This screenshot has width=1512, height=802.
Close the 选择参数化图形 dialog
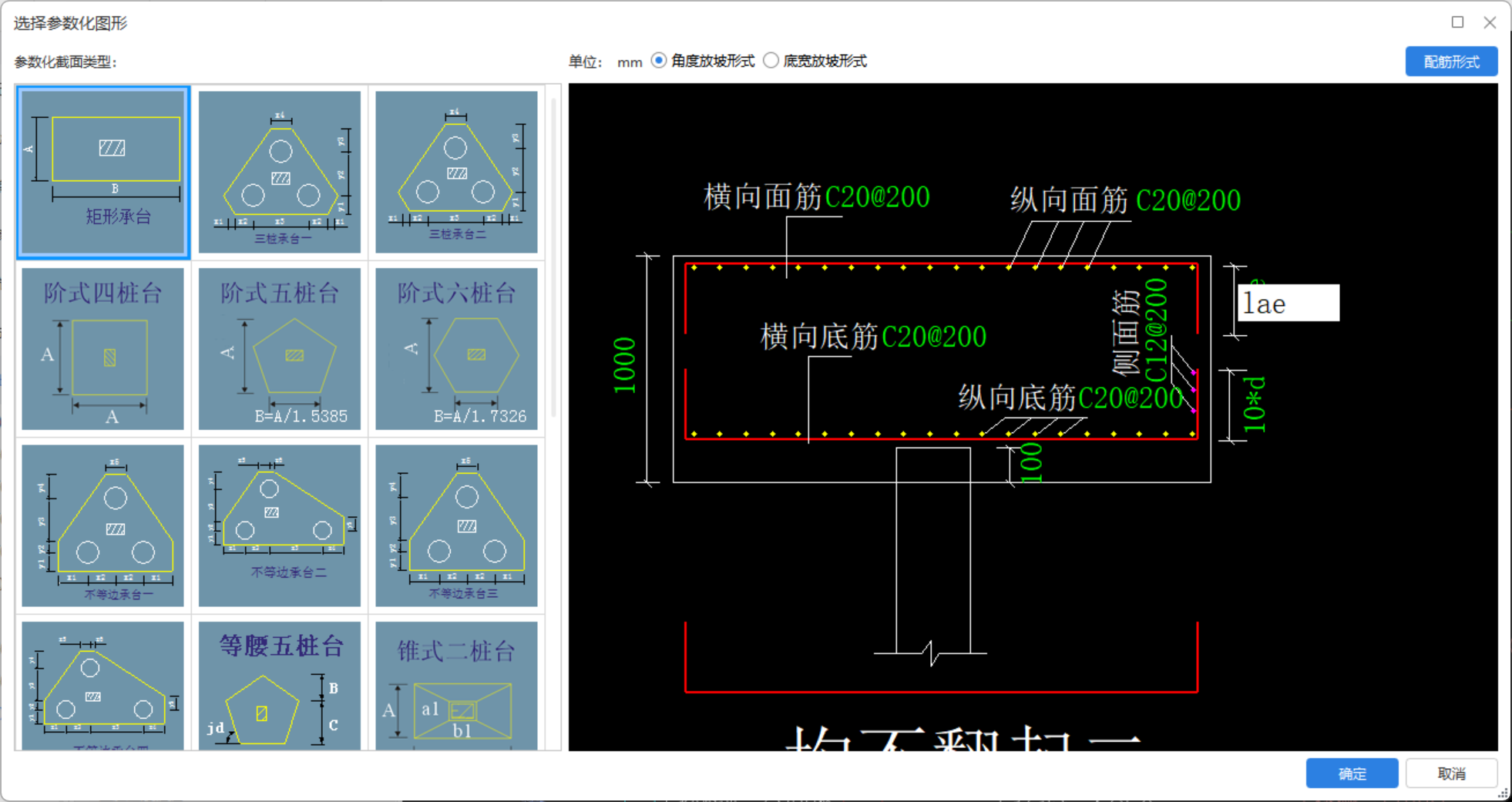pyautogui.click(x=1490, y=22)
